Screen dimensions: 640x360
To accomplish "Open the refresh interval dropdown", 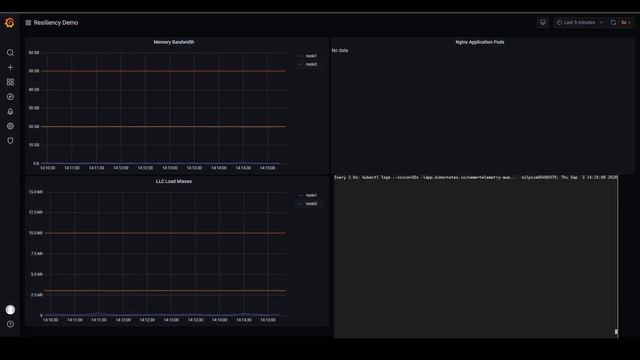I will (626, 22).
